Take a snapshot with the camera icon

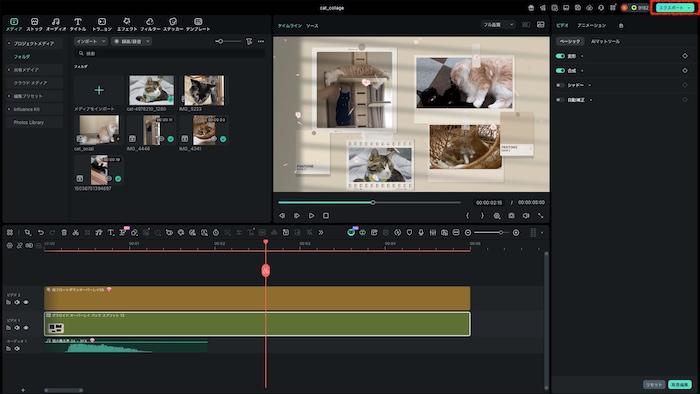pos(511,216)
